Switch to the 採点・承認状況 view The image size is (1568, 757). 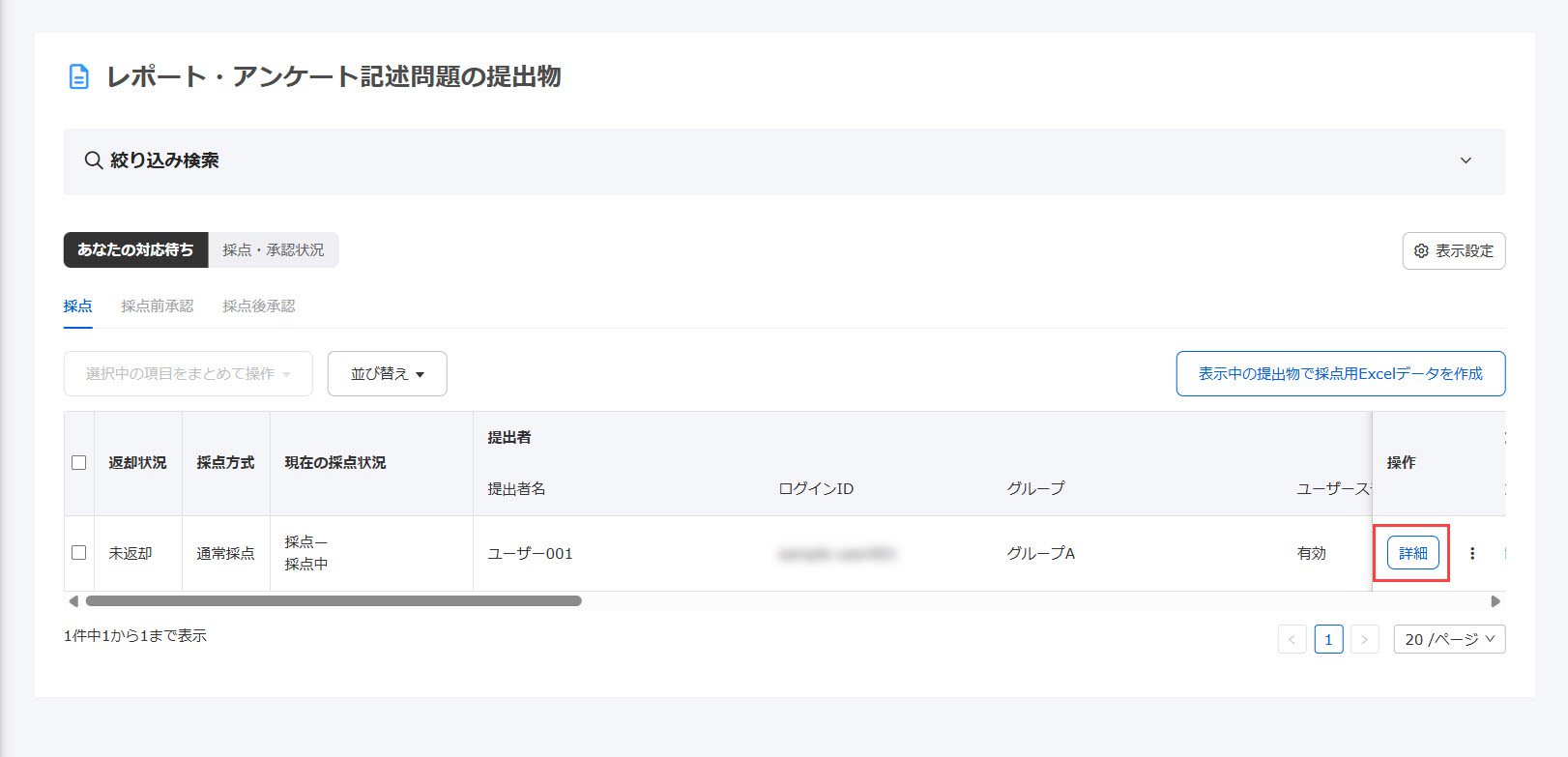pos(274,250)
